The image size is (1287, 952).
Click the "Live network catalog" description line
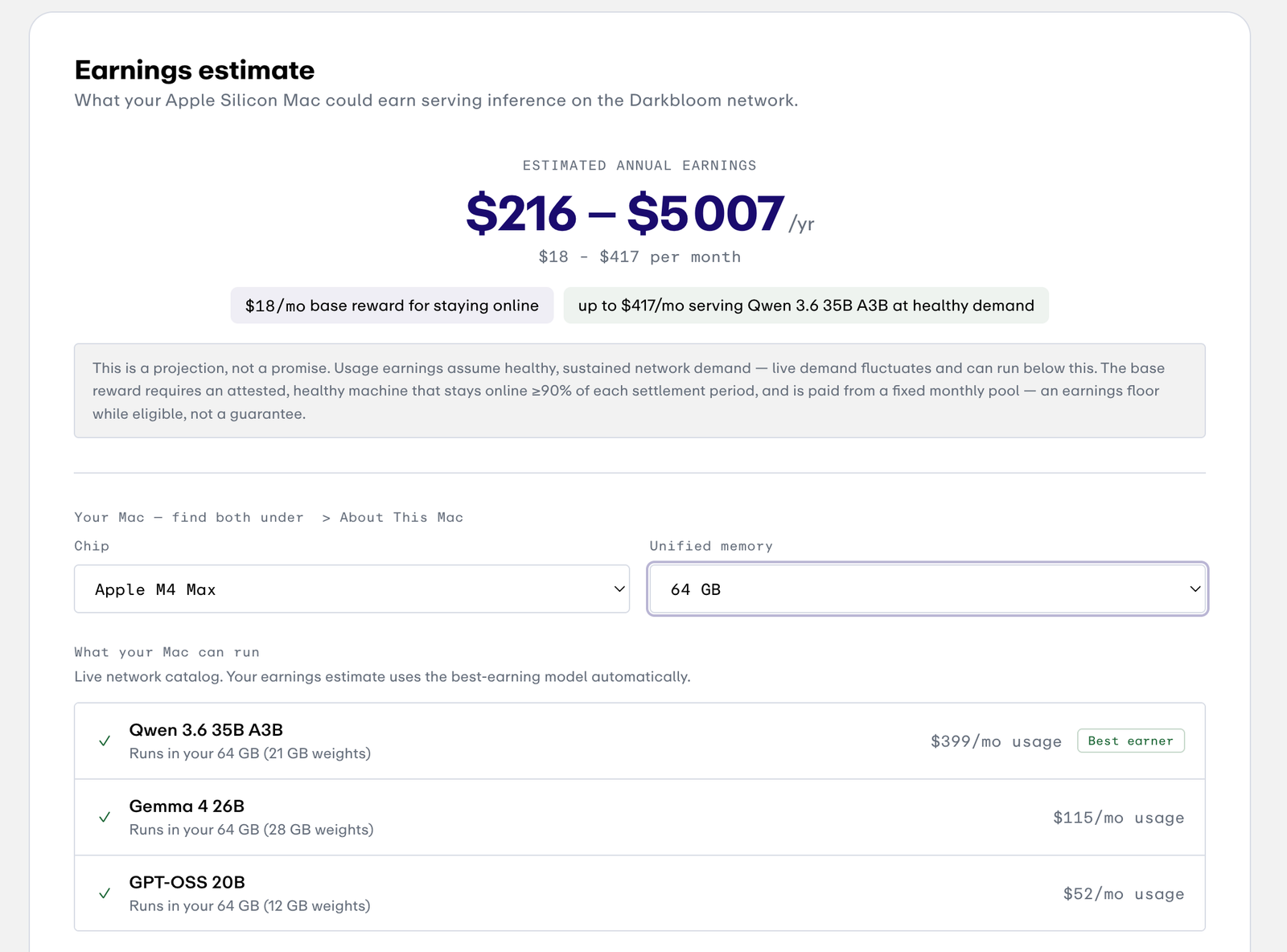tap(382, 677)
